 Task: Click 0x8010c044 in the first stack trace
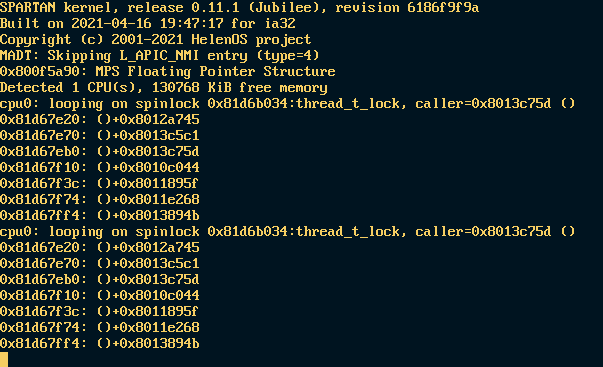click(x=160, y=167)
